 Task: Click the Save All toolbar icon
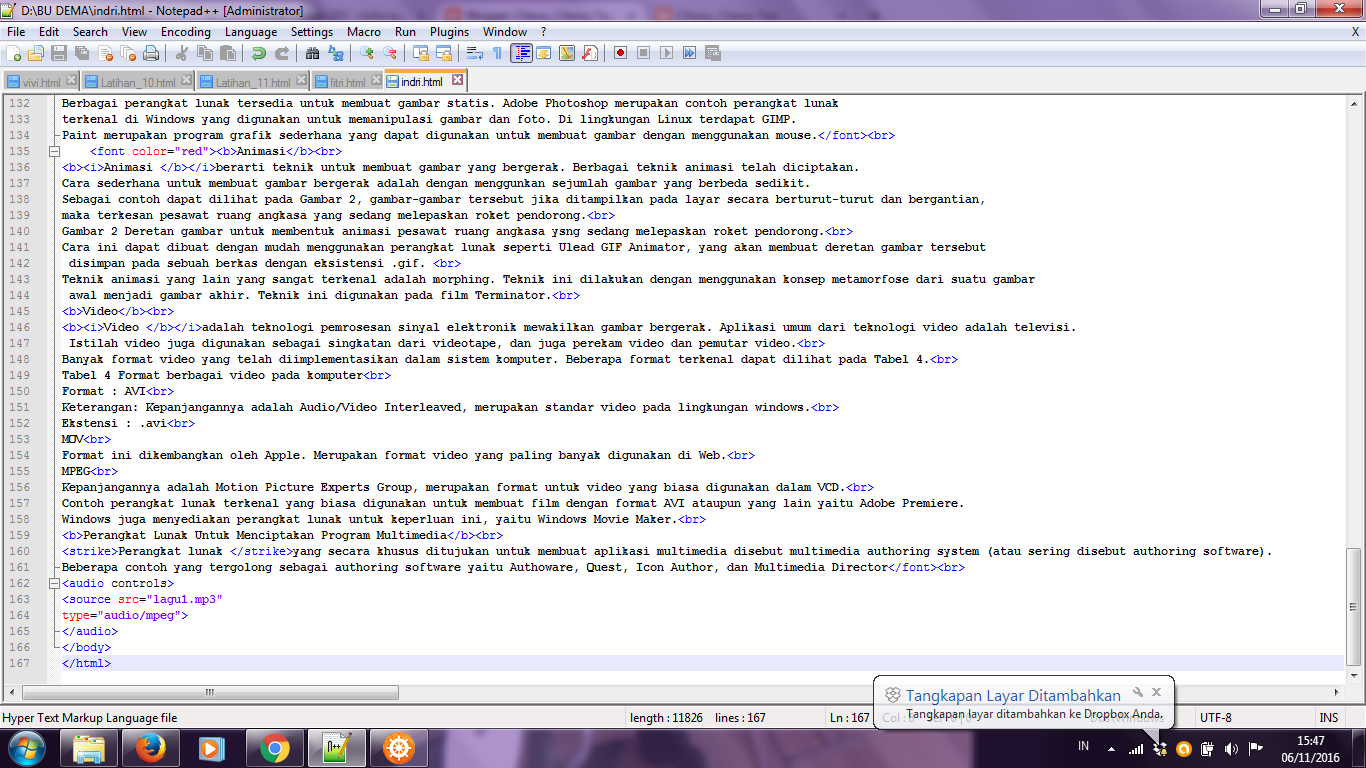[82, 53]
